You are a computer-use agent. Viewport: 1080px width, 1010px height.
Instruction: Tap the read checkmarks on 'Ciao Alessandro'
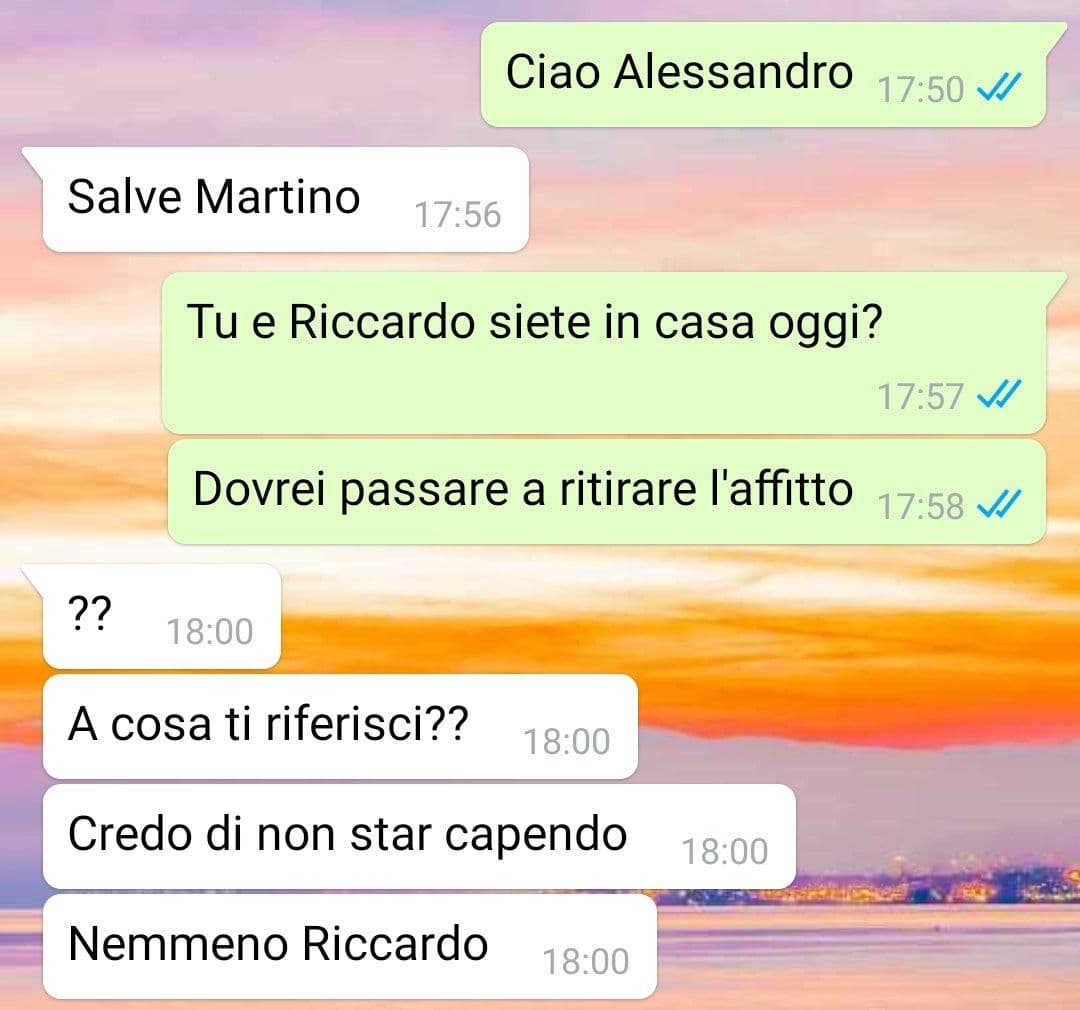pos(999,87)
